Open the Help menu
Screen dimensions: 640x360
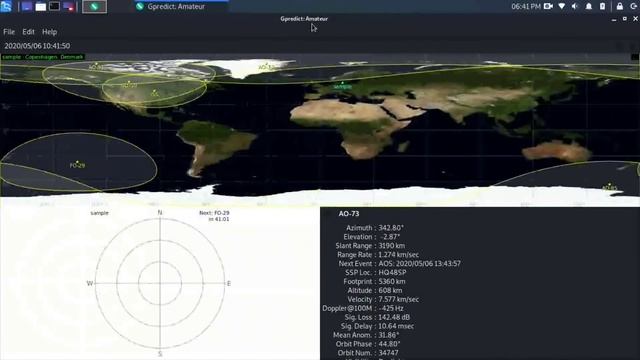click(49, 32)
